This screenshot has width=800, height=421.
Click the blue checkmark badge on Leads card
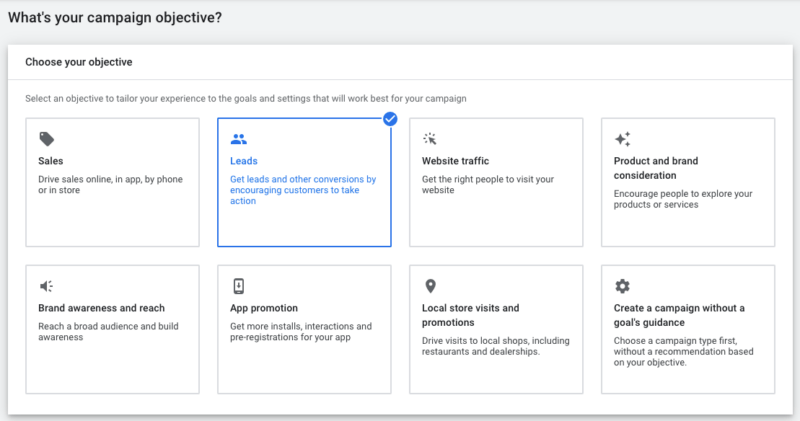click(390, 119)
